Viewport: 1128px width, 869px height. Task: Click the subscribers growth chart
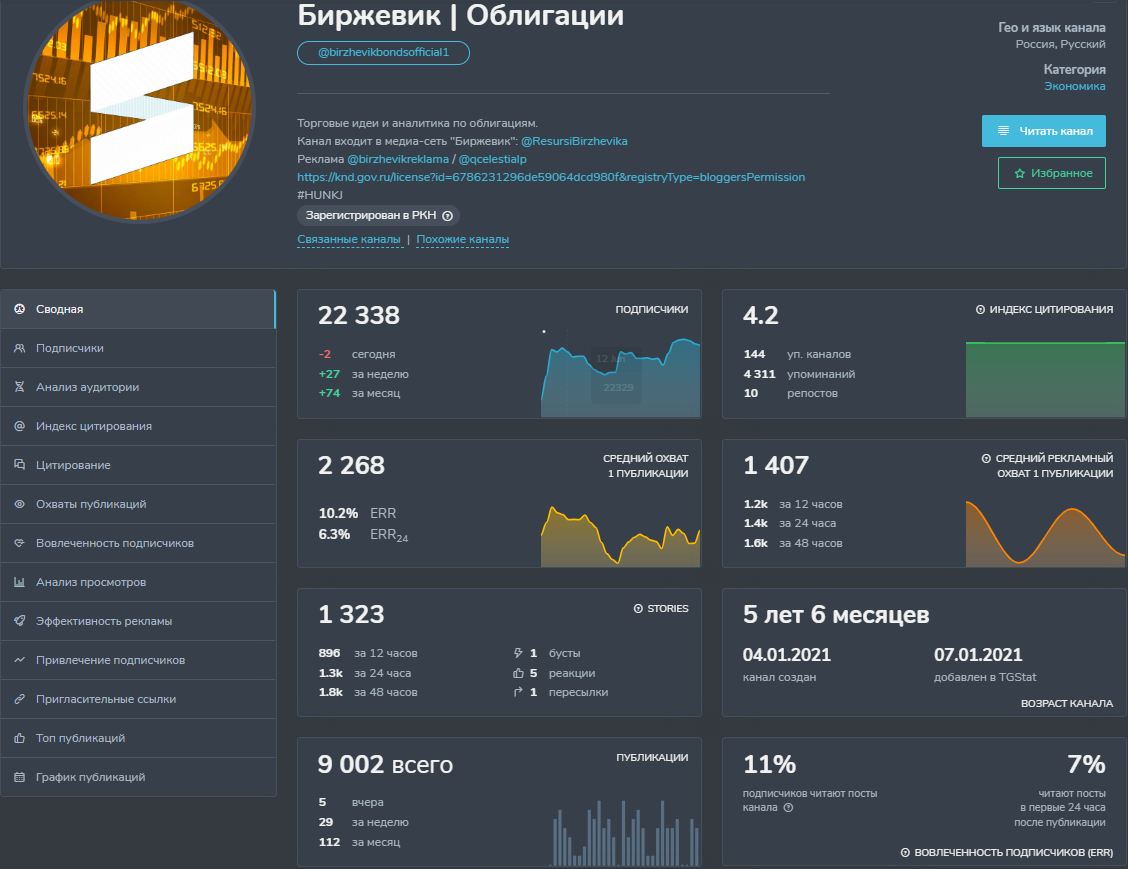pyautogui.click(x=620, y=376)
